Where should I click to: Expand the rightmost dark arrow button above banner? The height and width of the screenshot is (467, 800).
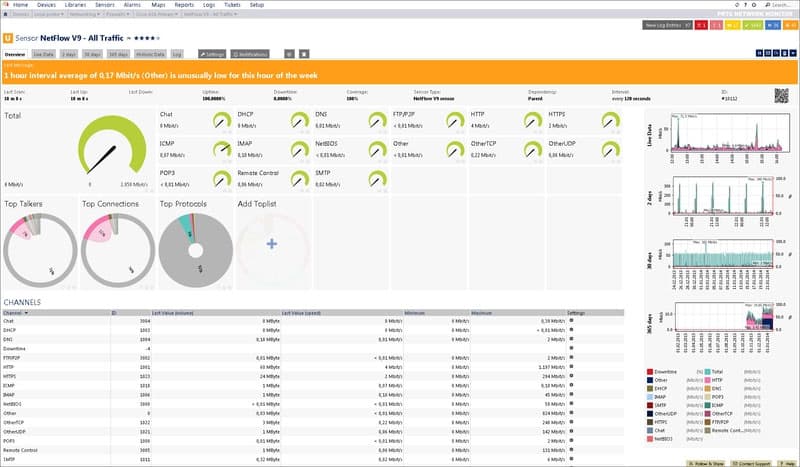click(x=793, y=53)
